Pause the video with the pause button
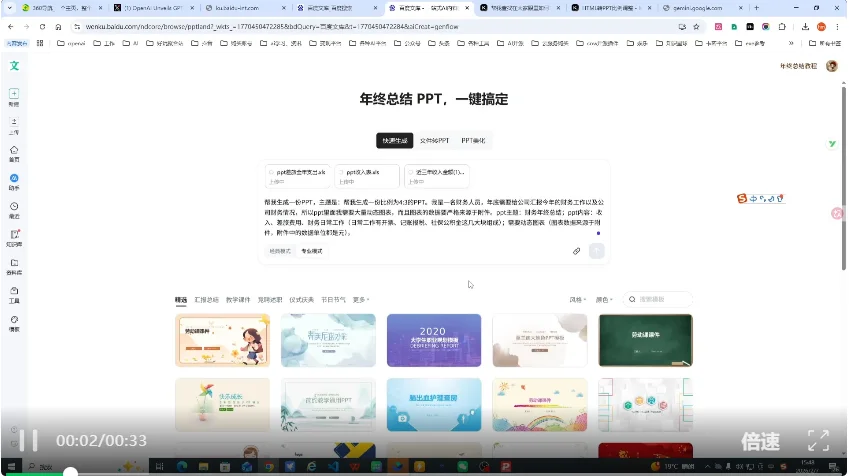The image size is (849, 476). pos(28,441)
